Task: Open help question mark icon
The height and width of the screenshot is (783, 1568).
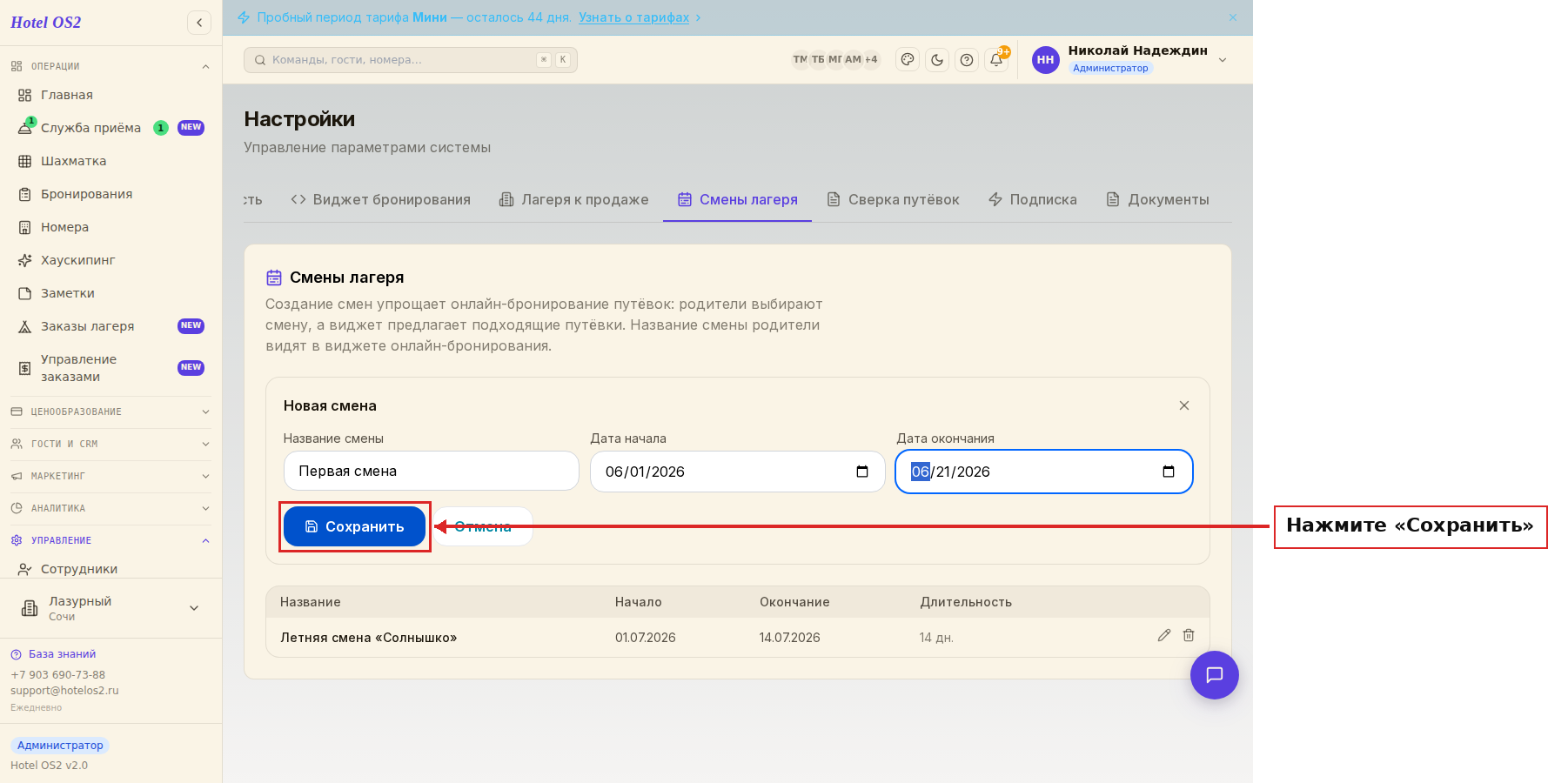Action: tap(967, 59)
